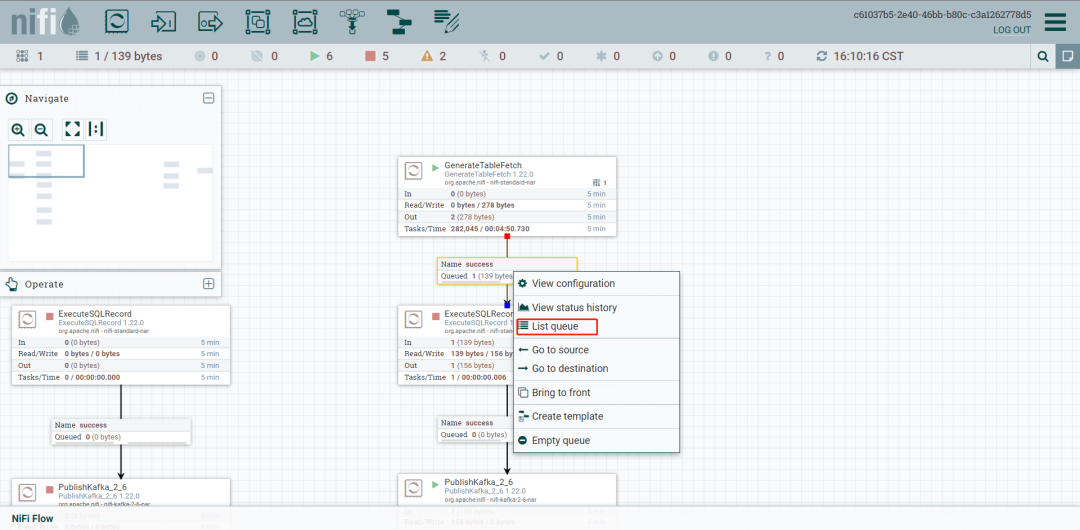Click the left PublishKafka_2_6 processor icon
The width and height of the screenshot is (1080, 530).
point(27,493)
